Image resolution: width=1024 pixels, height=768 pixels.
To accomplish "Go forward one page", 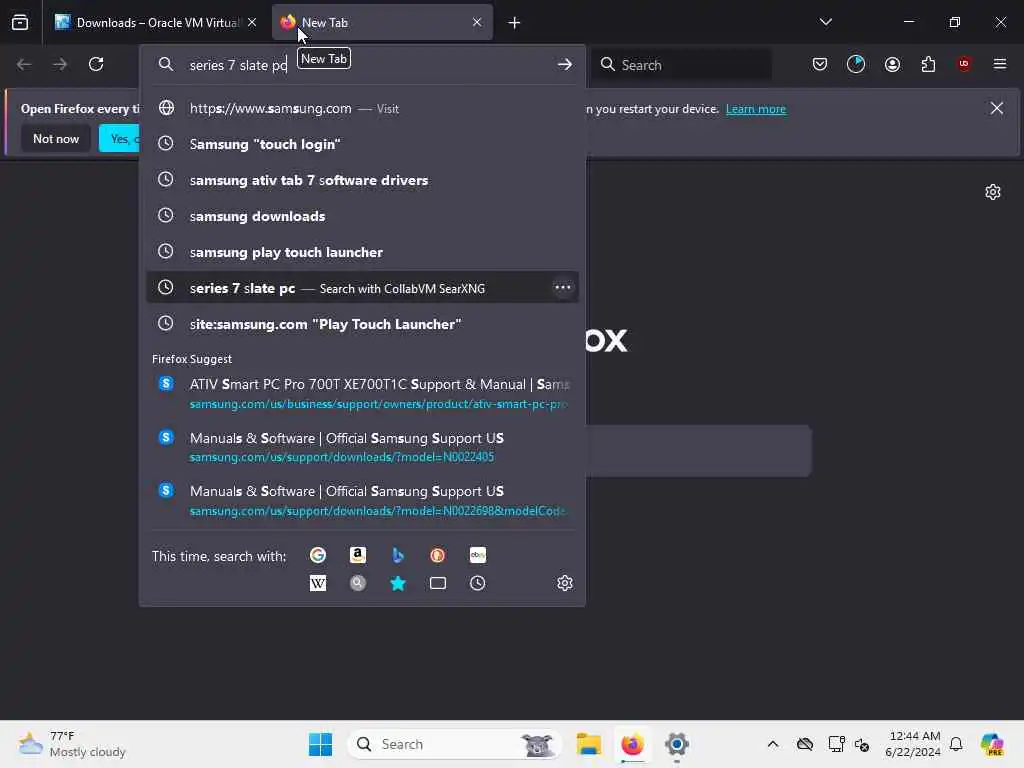I will coord(60,64).
